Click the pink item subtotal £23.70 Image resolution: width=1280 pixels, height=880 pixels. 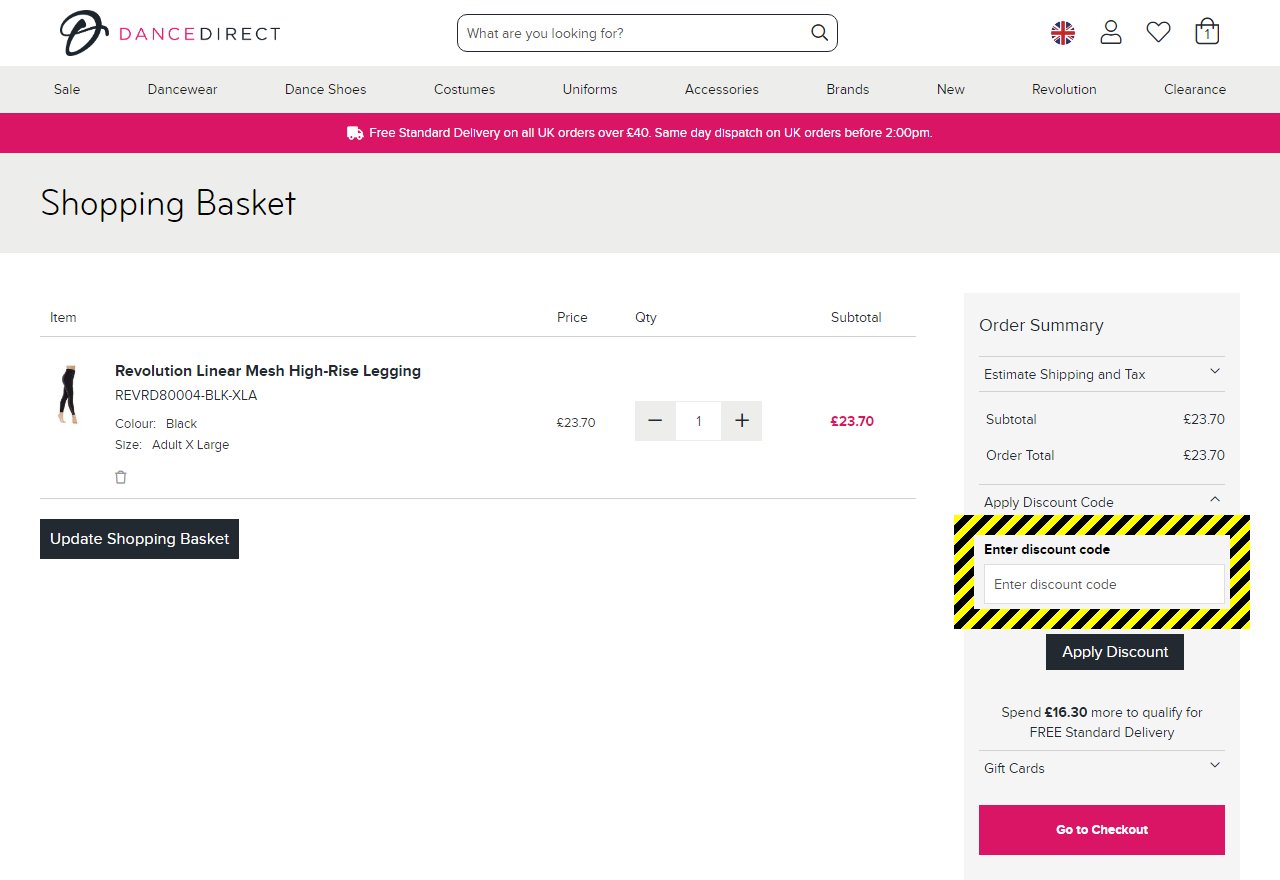(852, 421)
